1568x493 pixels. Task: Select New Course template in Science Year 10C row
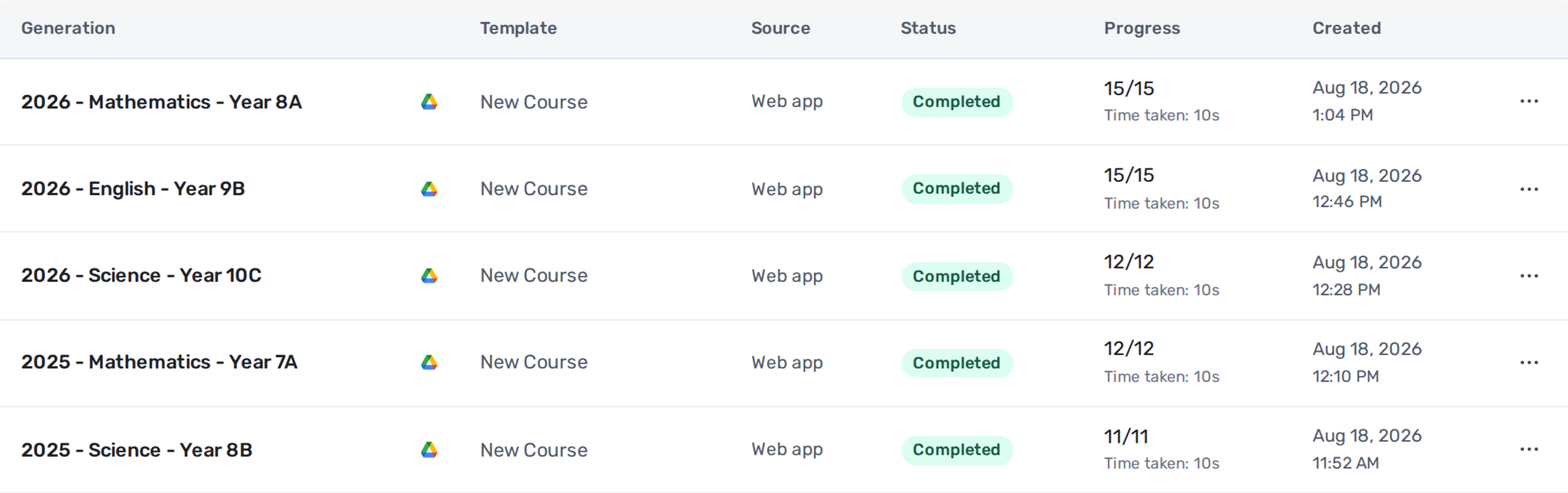534,276
